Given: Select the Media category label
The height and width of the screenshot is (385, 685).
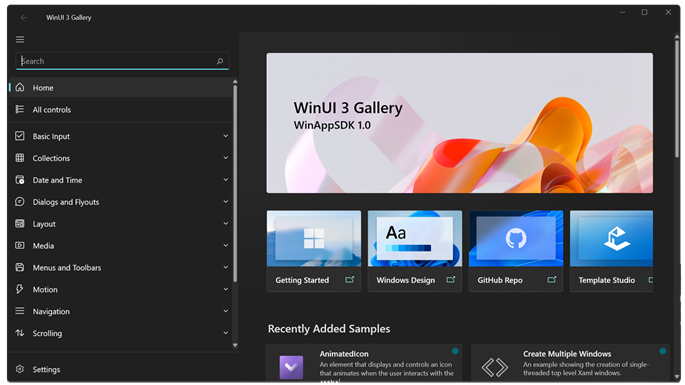Looking at the screenshot, I should coord(43,246).
